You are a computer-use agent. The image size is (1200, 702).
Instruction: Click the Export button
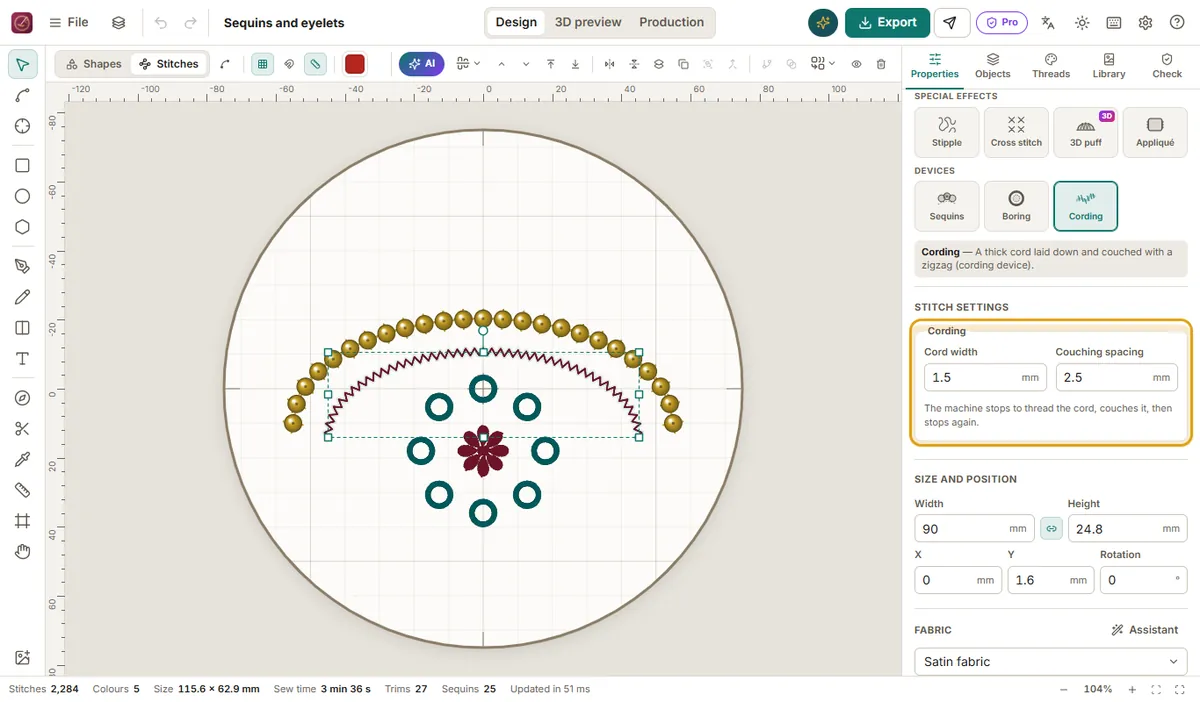pyautogui.click(x=888, y=23)
